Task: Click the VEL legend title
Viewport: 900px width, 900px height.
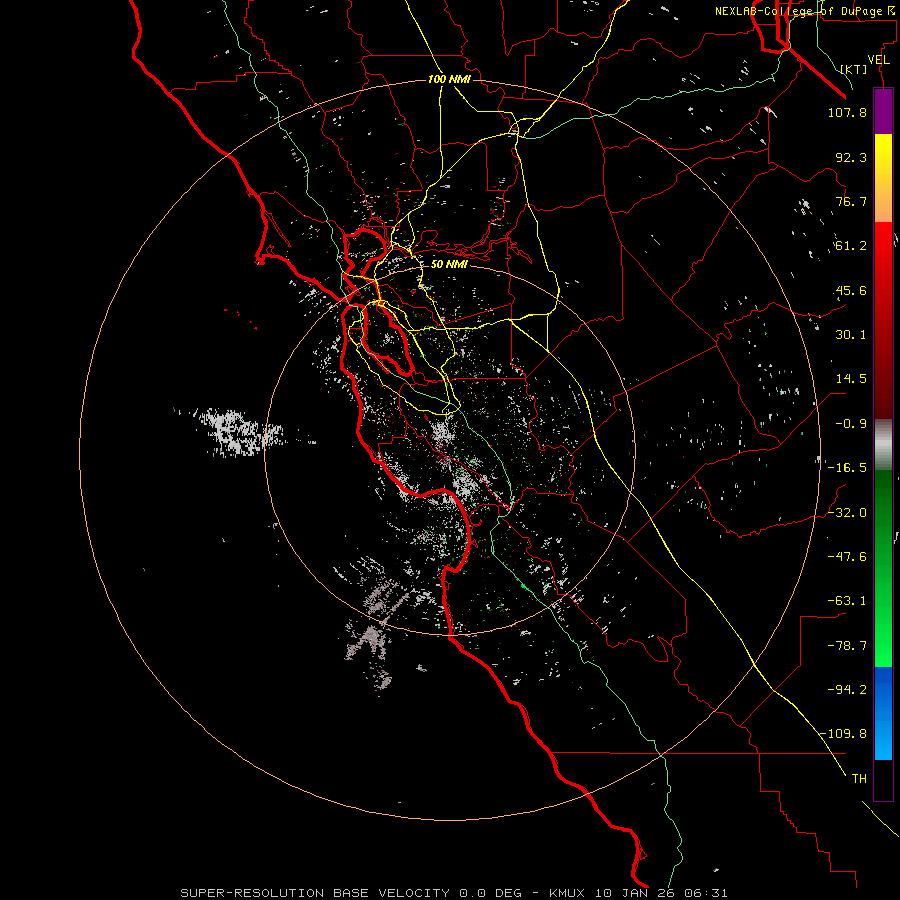Action: point(878,60)
